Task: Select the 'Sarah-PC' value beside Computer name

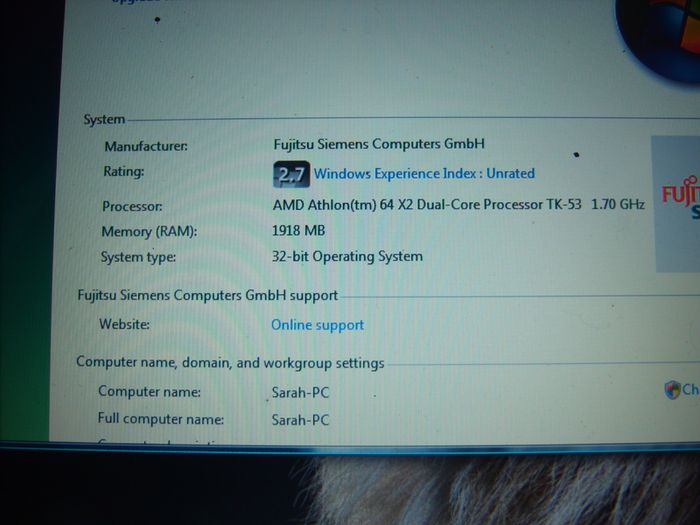Action: coord(300,392)
